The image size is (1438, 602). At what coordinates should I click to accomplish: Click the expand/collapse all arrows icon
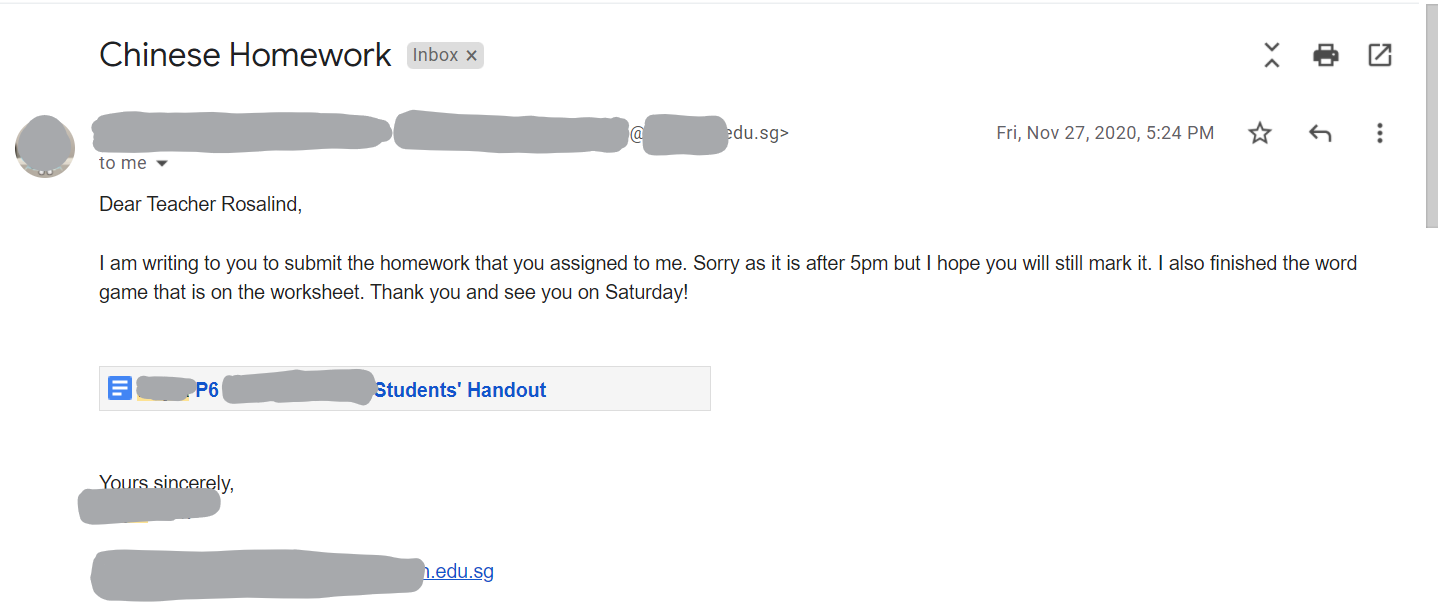coord(1271,55)
